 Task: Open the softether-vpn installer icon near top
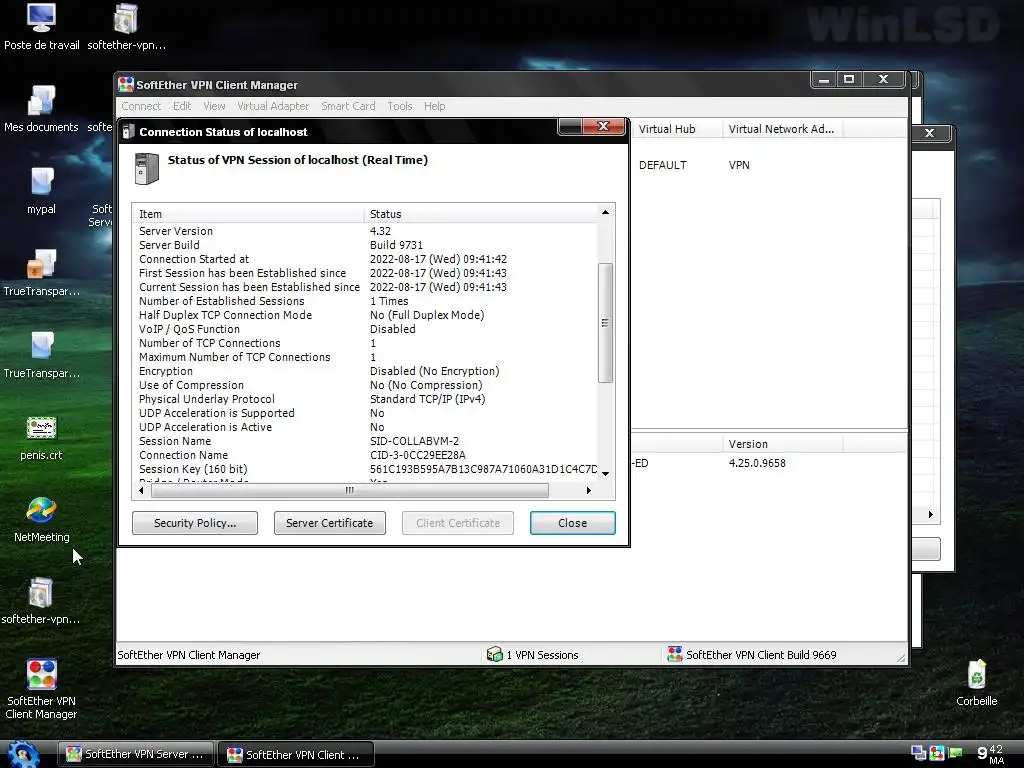click(x=126, y=26)
